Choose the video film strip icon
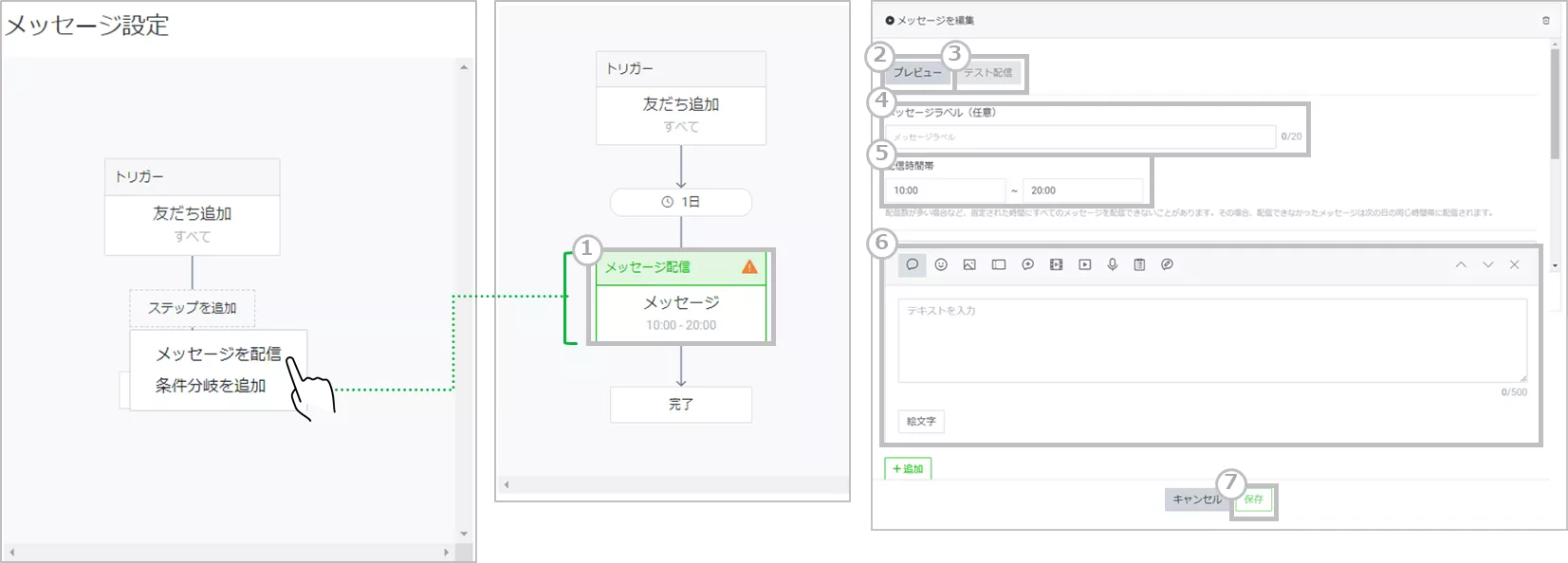Screen dimensions: 1568x563 [x=1056, y=264]
